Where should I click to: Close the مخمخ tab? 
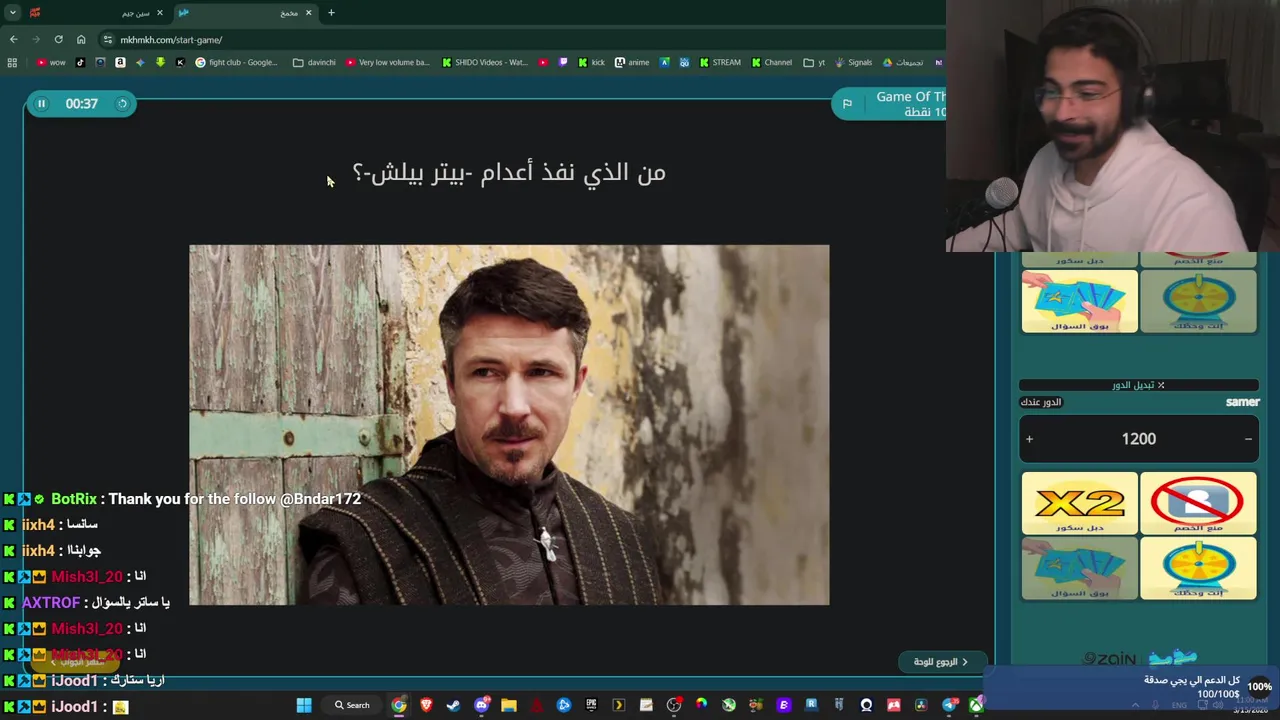[x=308, y=13]
